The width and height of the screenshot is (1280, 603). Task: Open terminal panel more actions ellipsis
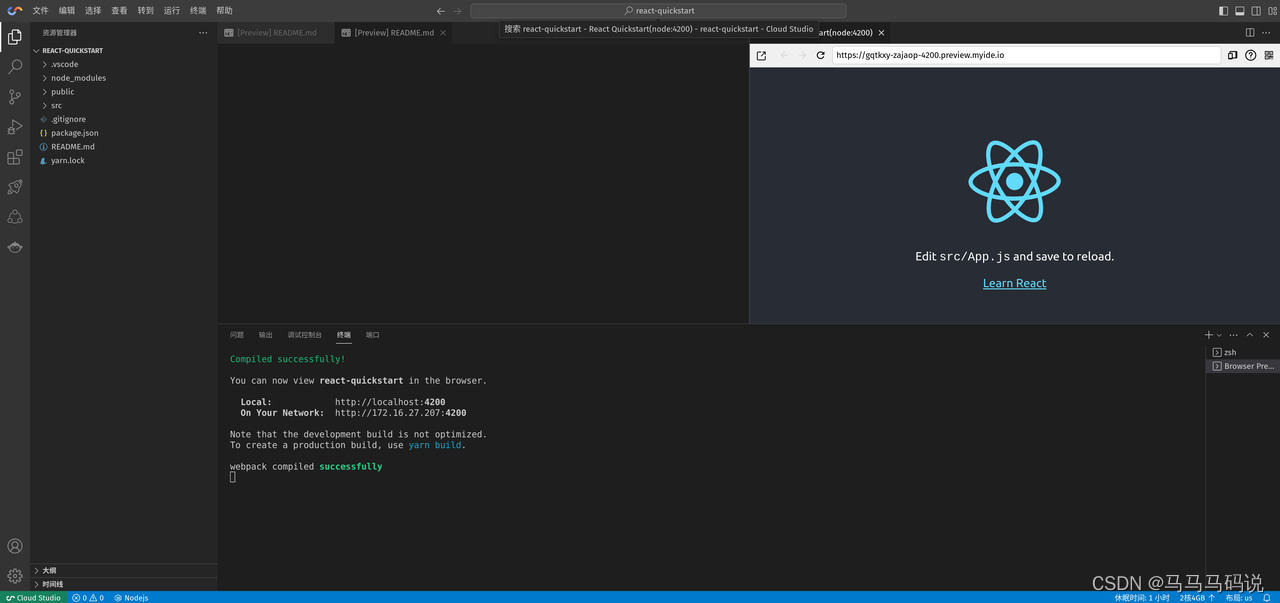(1233, 335)
